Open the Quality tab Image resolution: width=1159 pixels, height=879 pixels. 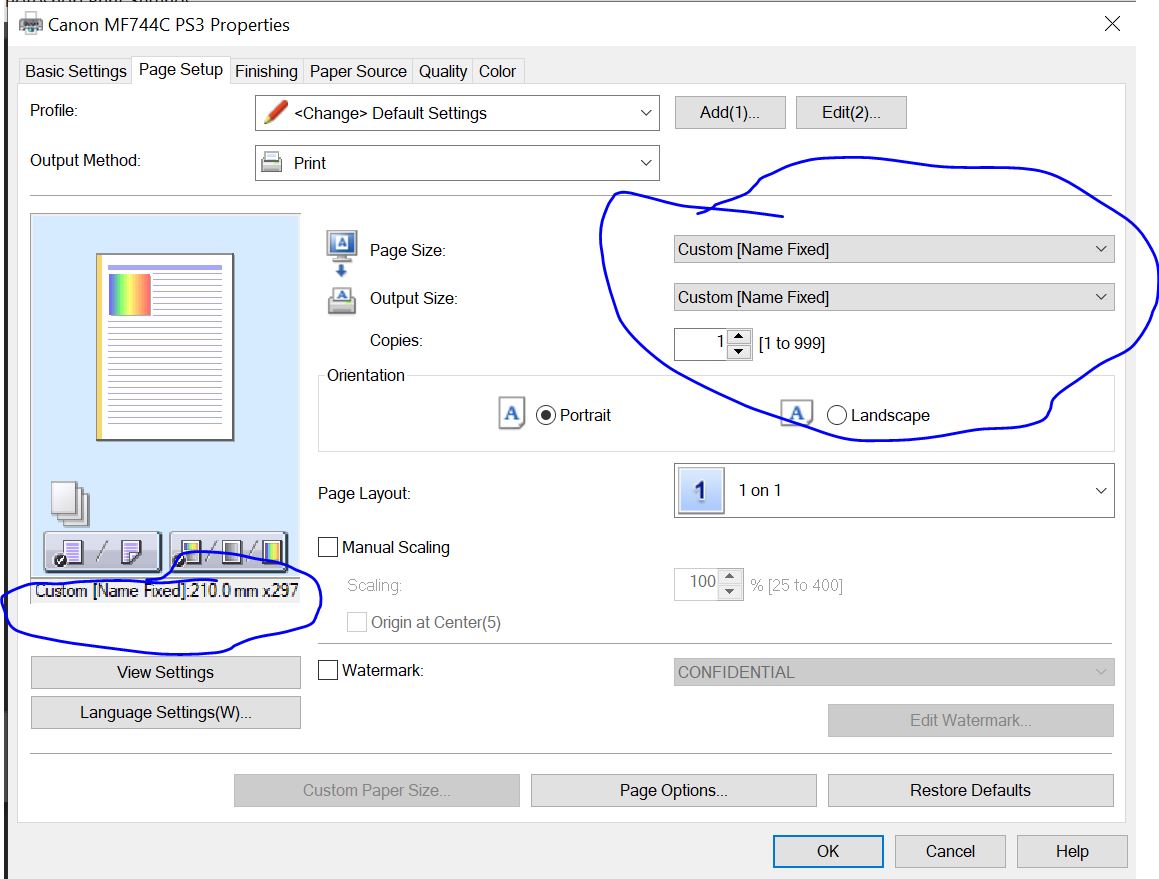click(x=442, y=71)
